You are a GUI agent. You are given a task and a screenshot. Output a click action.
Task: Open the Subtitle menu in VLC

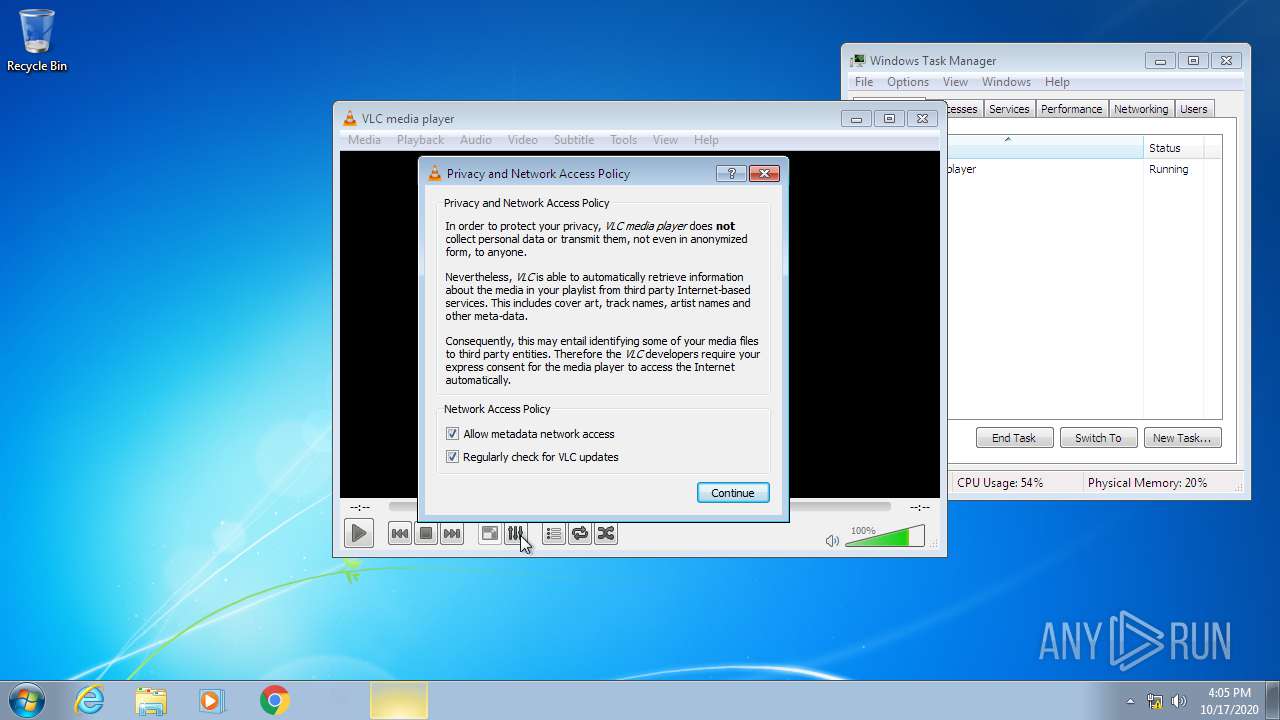[x=574, y=140]
